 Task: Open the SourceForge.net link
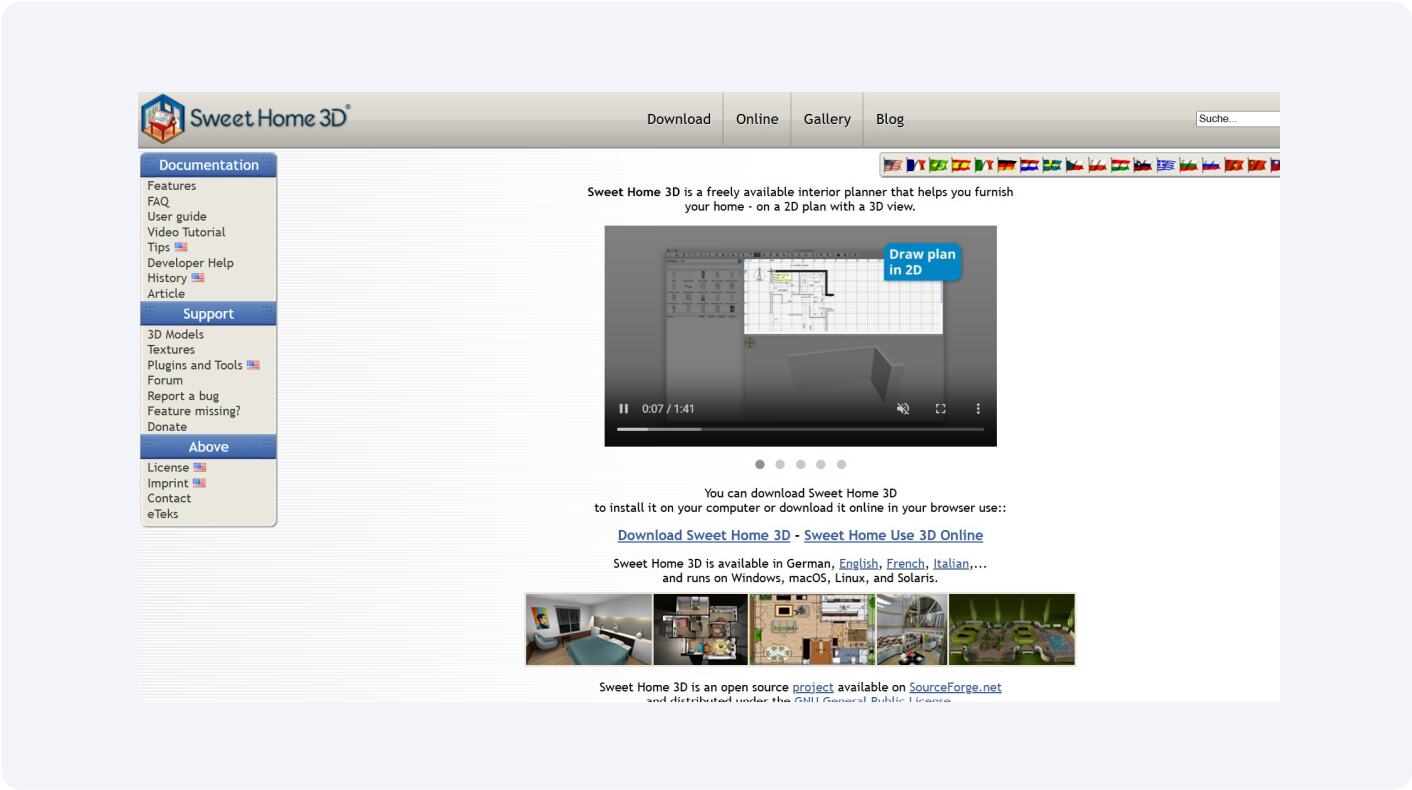tap(955, 687)
